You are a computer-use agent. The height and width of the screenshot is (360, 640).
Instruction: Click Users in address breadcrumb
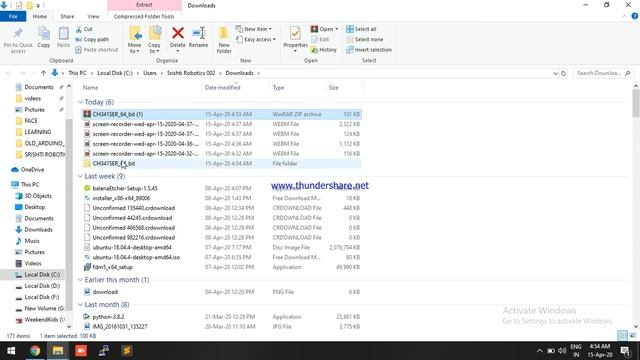(x=150, y=73)
